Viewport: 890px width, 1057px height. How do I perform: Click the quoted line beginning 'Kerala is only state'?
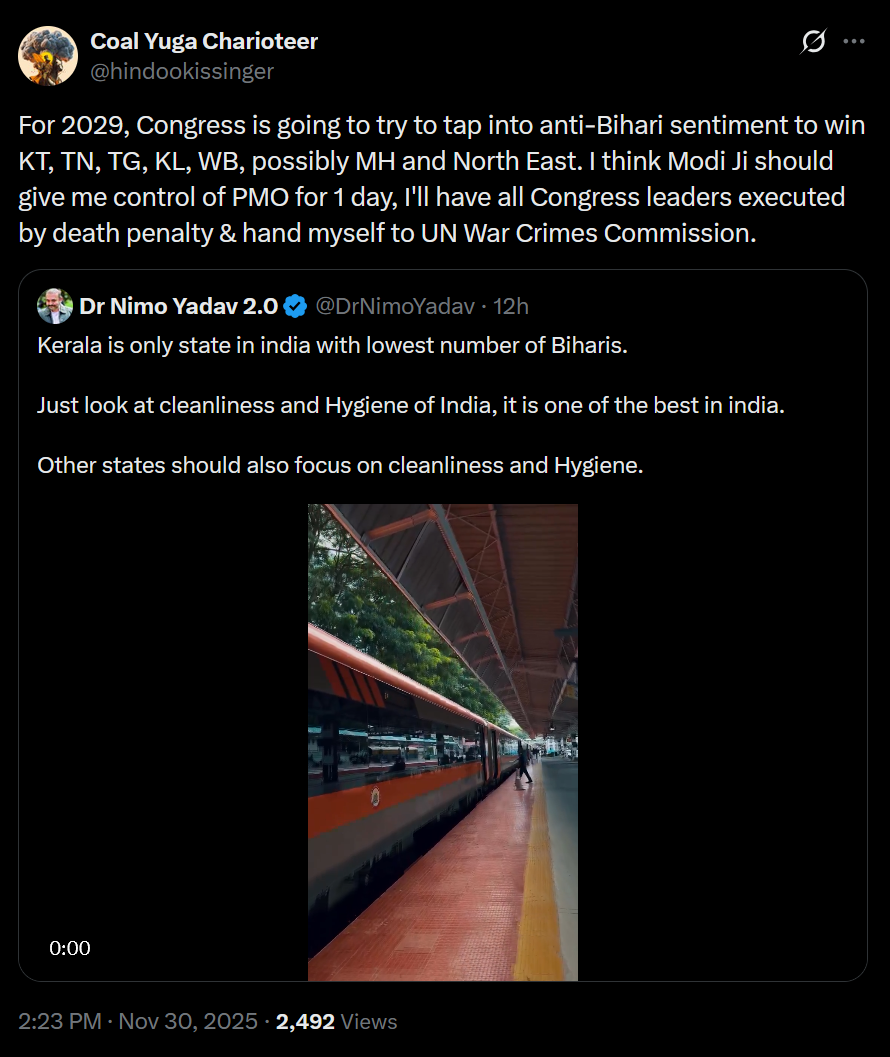(333, 346)
